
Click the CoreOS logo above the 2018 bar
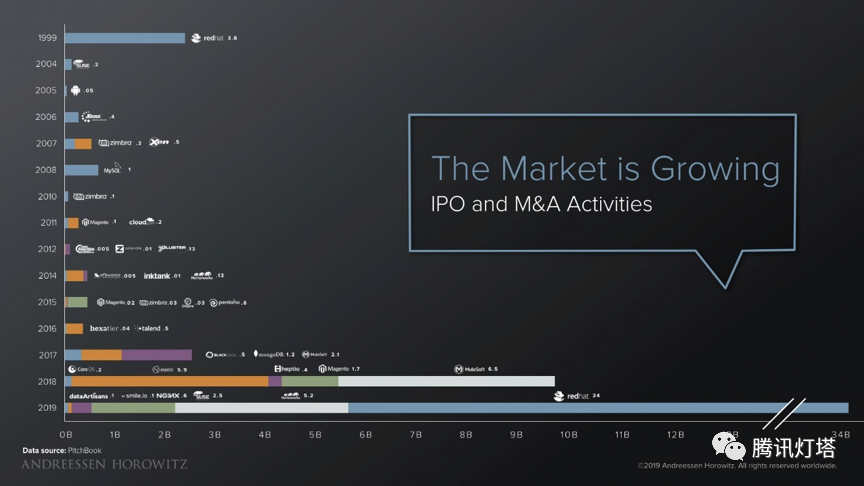click(x=82, y=369)
